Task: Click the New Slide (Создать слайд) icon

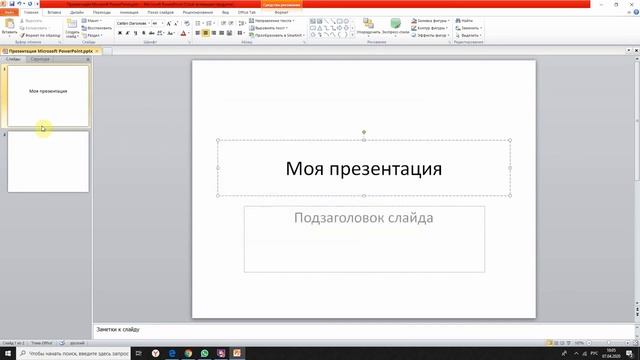Action: point(72,24)
